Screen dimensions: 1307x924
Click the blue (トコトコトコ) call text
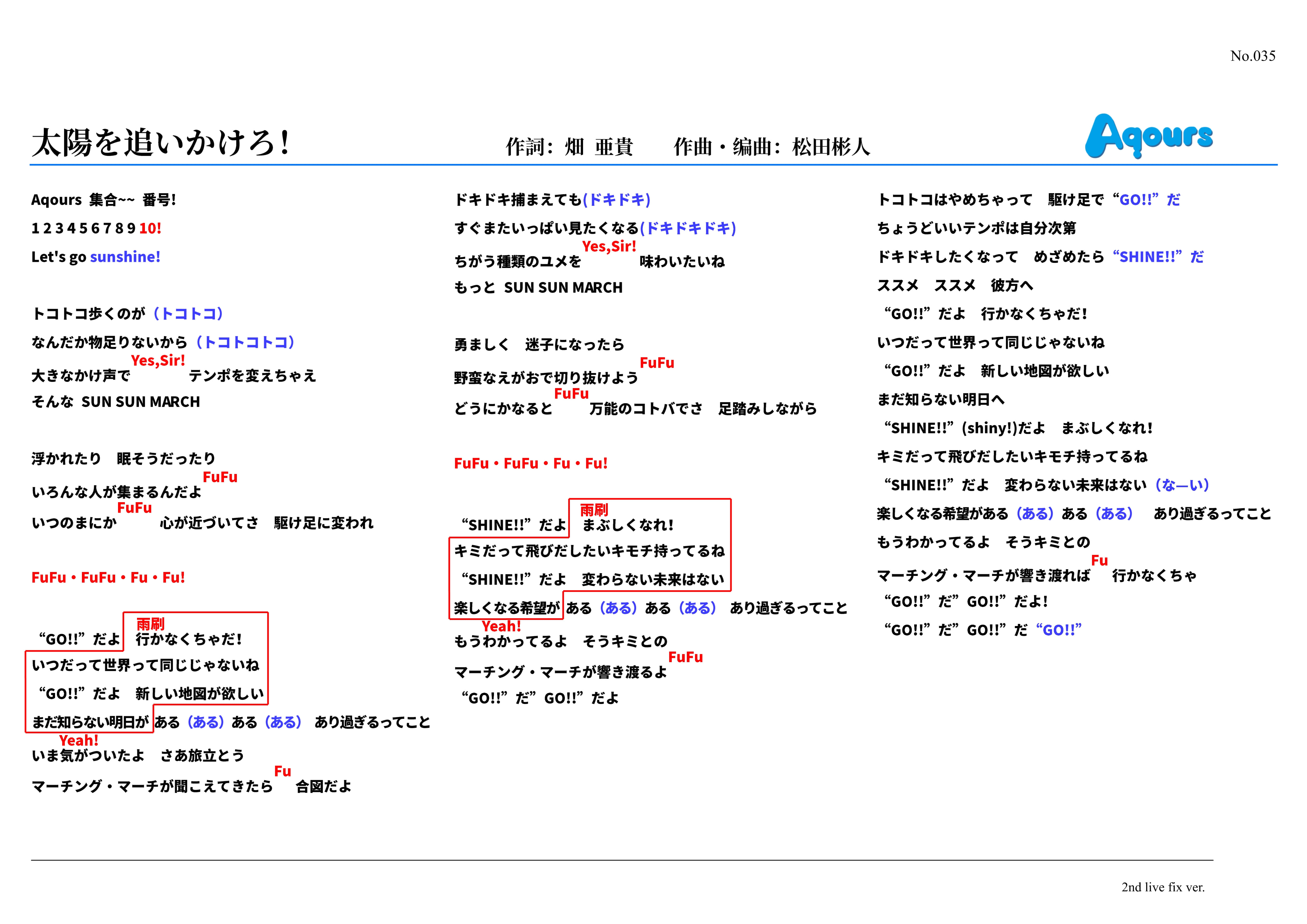245,342
